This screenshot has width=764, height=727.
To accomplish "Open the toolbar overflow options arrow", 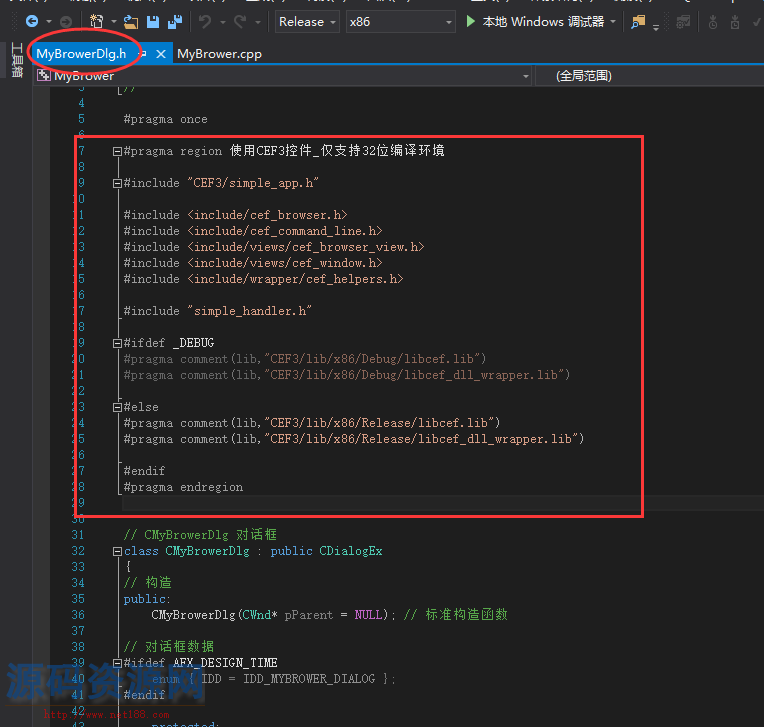I will [656, 27].
